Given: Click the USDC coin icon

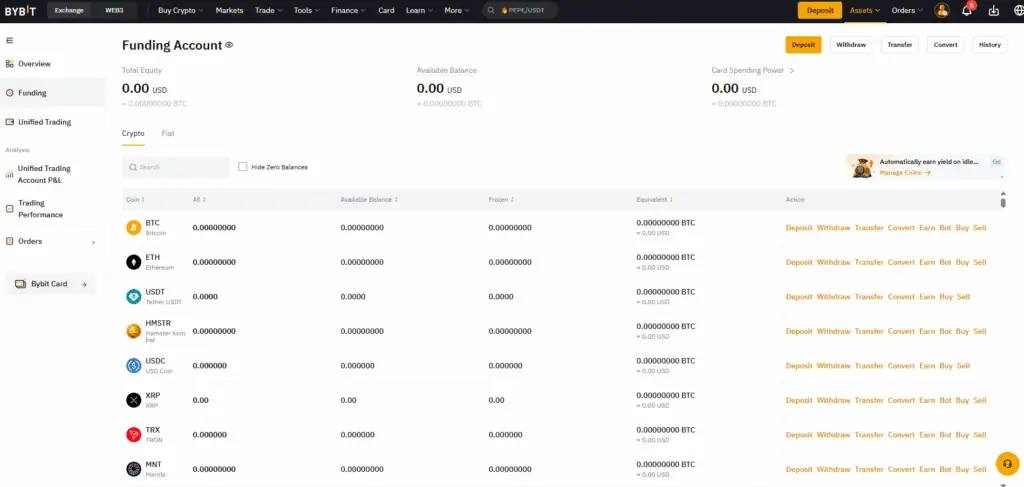Looking at the screenshot, I should [x=133, y=366].
